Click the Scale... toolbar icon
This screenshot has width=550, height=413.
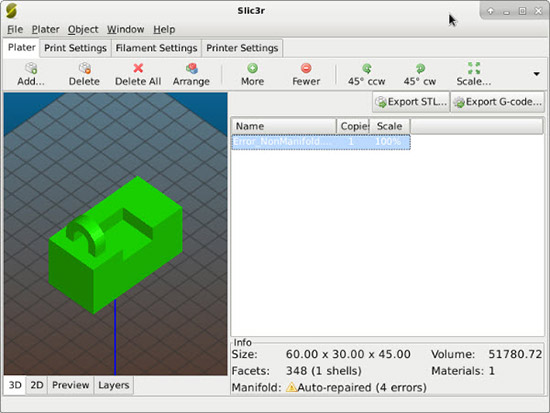click(474, 68)
